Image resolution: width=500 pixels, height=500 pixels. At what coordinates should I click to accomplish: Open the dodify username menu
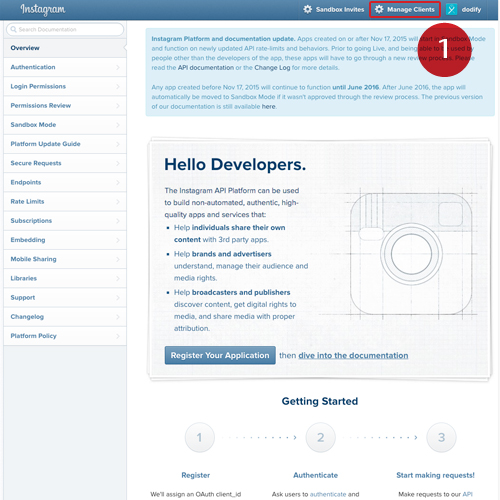tap(471, 10)
